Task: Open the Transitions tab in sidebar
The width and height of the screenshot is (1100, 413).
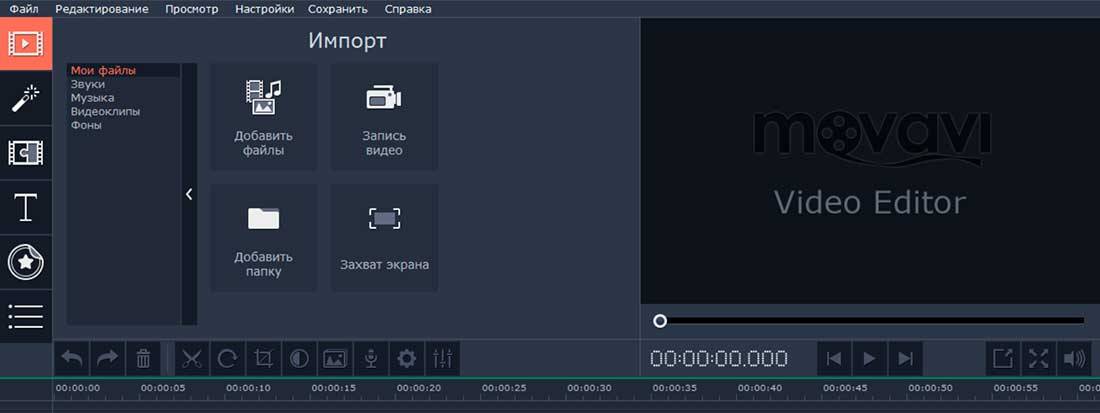Action: click(x=25, y=153)
